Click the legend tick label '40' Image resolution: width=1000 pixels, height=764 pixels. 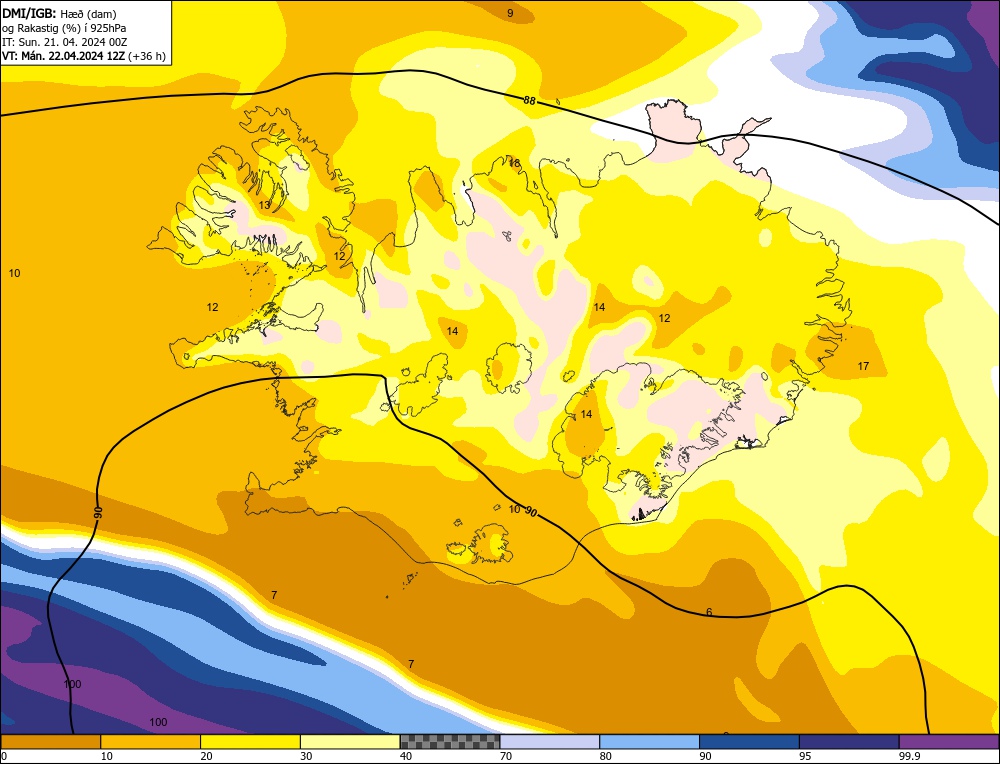(x=406, y=756)
